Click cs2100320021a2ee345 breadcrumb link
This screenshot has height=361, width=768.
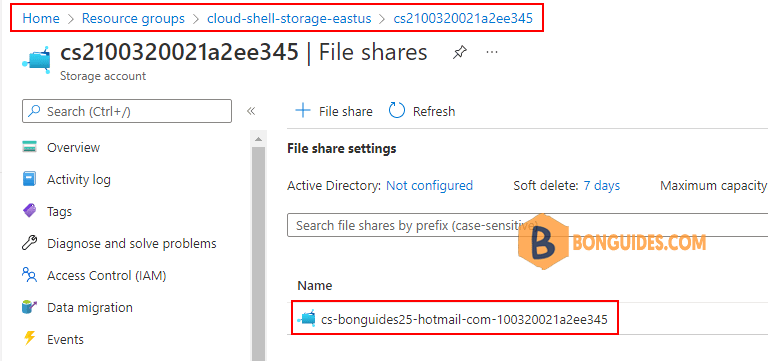(463, 19)
